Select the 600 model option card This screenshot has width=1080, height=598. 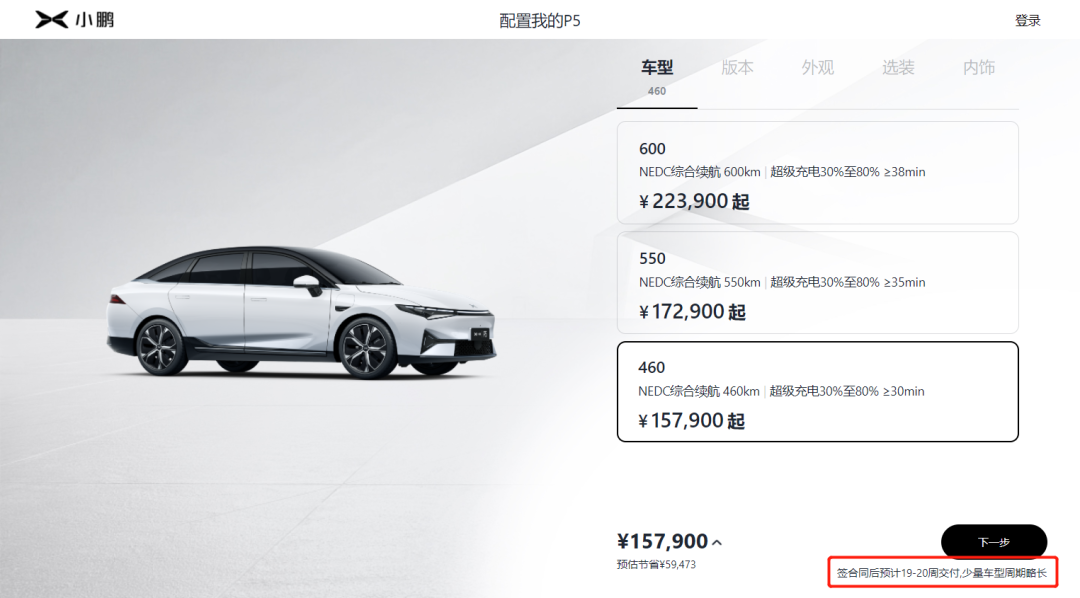(x=818, y=173)
